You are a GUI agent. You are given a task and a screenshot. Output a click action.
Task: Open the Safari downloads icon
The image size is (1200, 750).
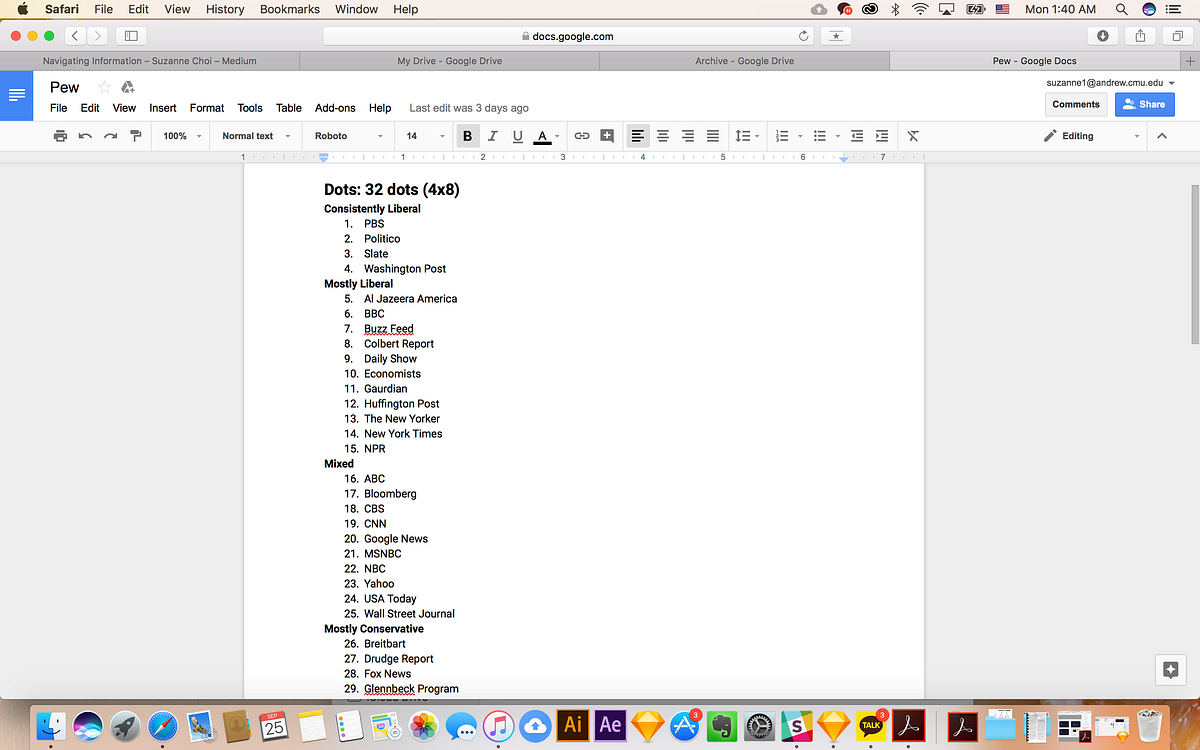[x=1103, y=36]
